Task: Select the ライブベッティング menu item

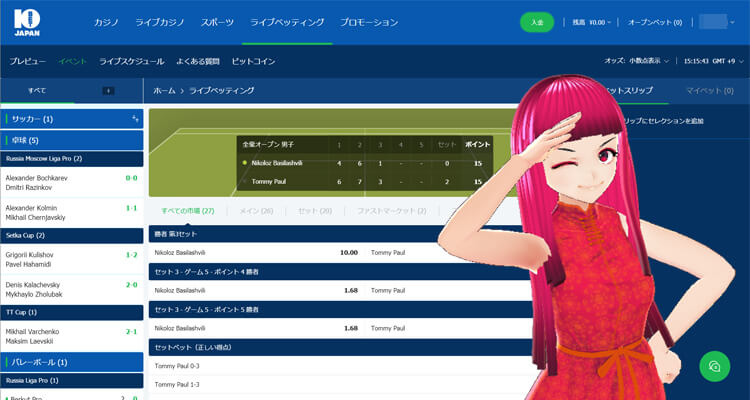Action: pos(287,22)
